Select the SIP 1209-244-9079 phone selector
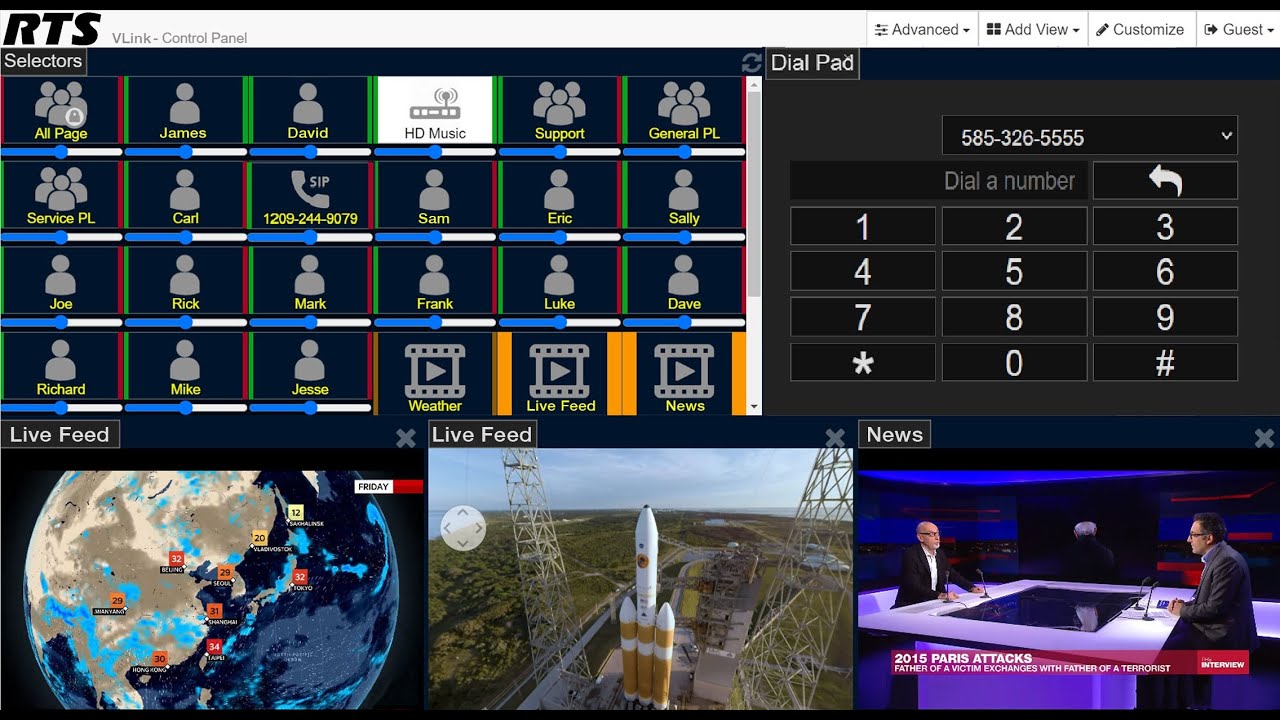Screen dimensions: 1280x720 [309, 195]
